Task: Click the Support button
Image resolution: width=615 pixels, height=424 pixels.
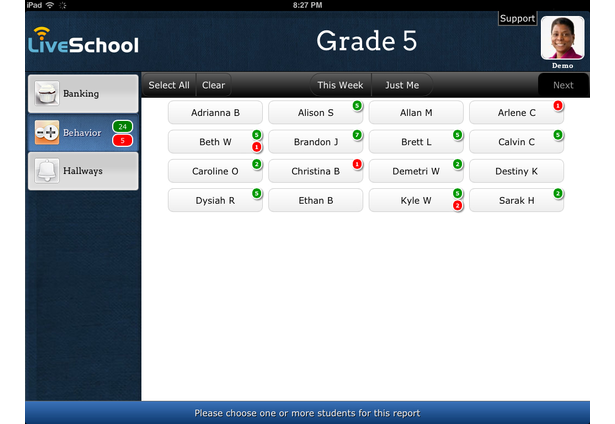Action: pyautogui.click(x=517, y=18)
